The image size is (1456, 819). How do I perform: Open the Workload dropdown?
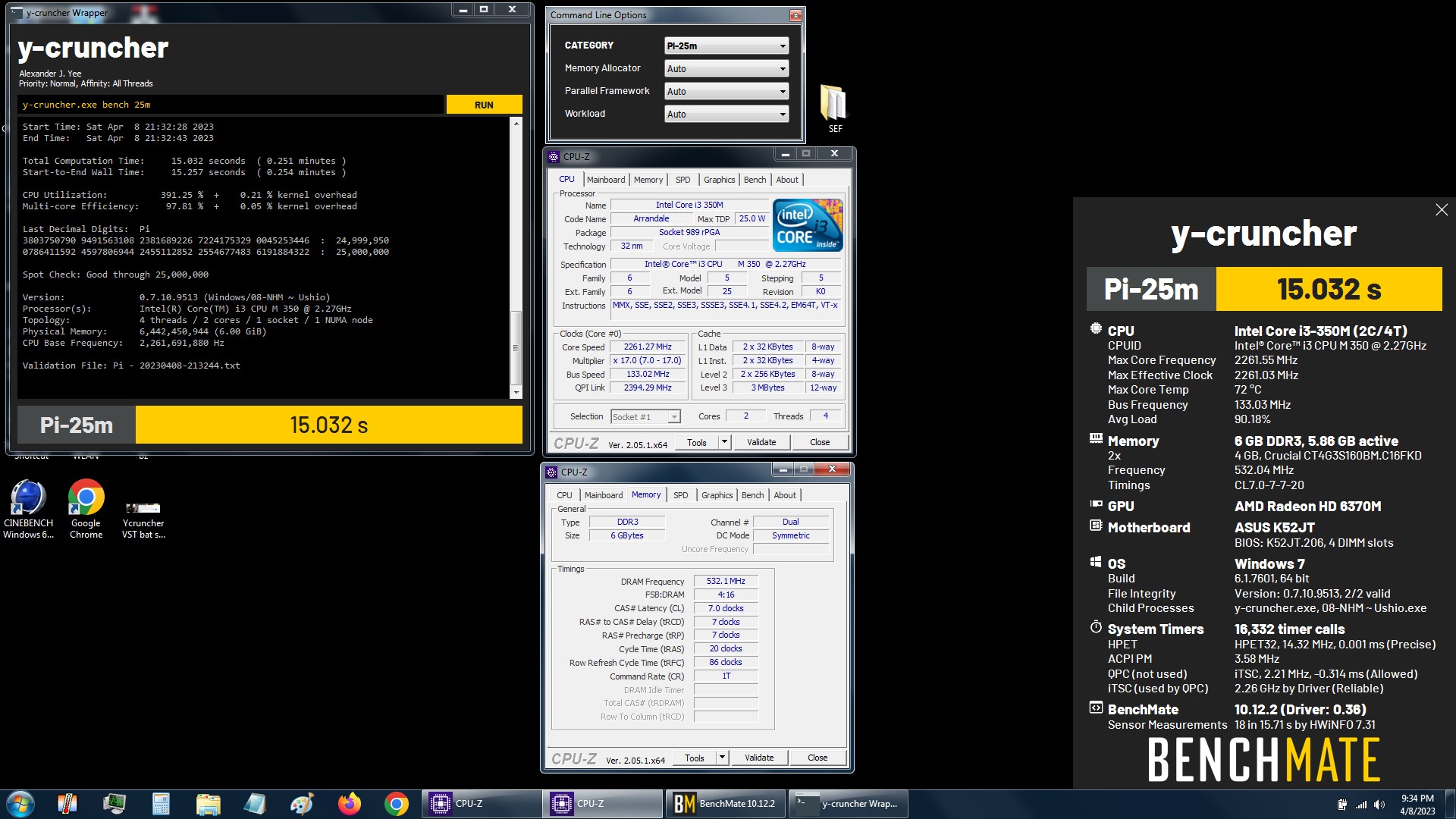(726, 115)
